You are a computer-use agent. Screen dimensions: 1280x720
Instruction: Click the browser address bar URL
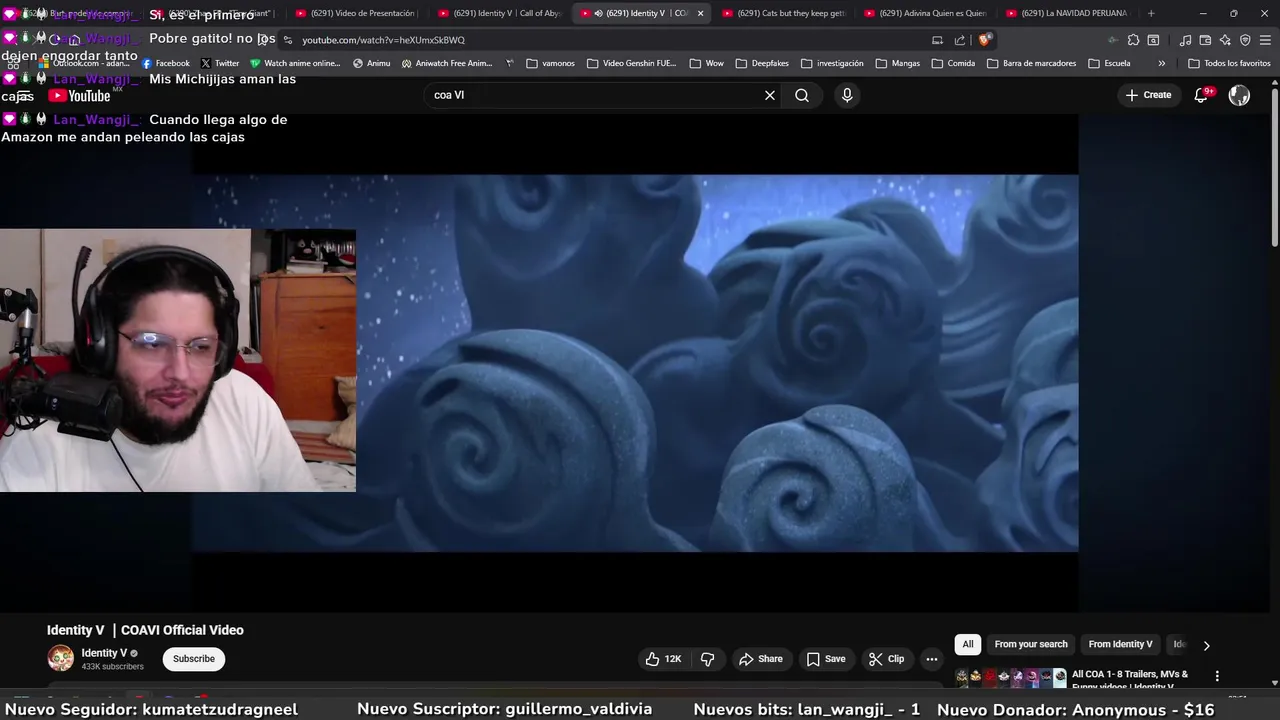[x=384, y=40]
